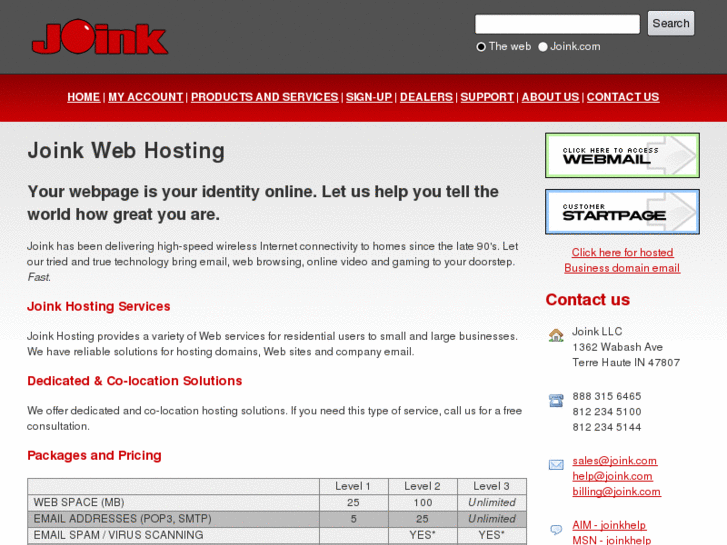The height and width of the screenshot is (545, 727).
Task: Click 'Level 1' table header
Action: (x=353, y=486)
